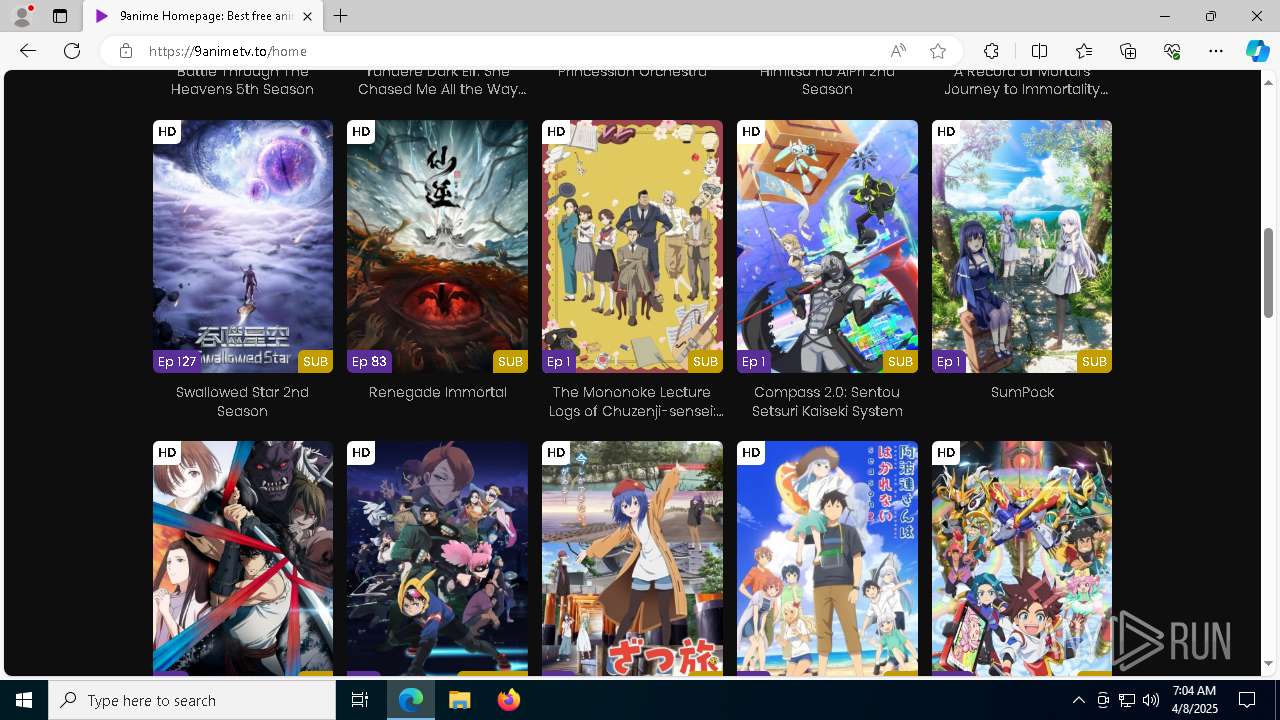Open a new browser tab
This screenshot has height=720, width=1280.
pyautogui.click(x=341, y=16)
